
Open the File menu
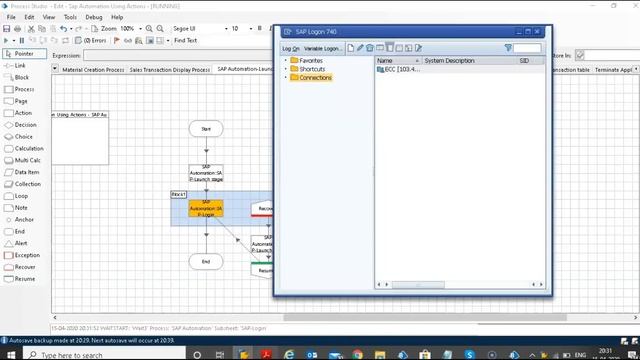point(11,17)
